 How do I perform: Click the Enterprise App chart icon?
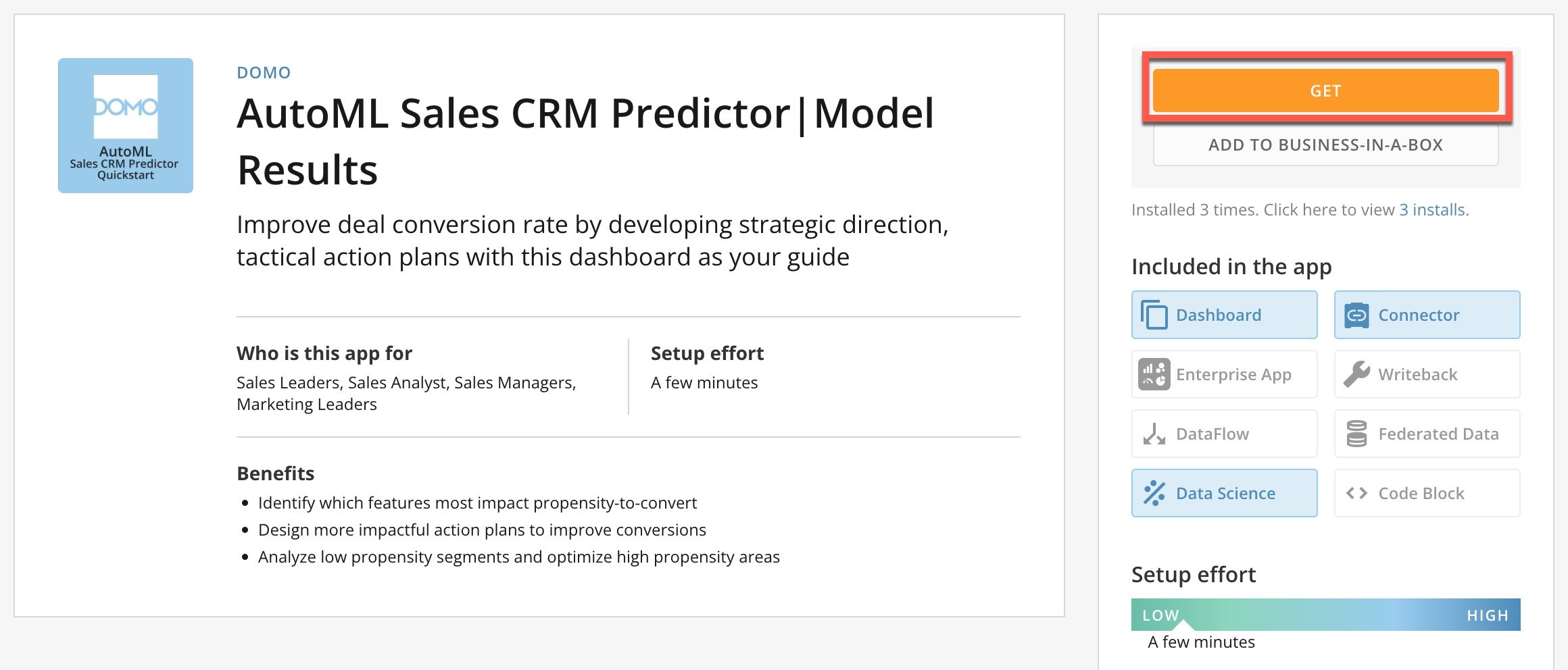tap(1154, 374)
